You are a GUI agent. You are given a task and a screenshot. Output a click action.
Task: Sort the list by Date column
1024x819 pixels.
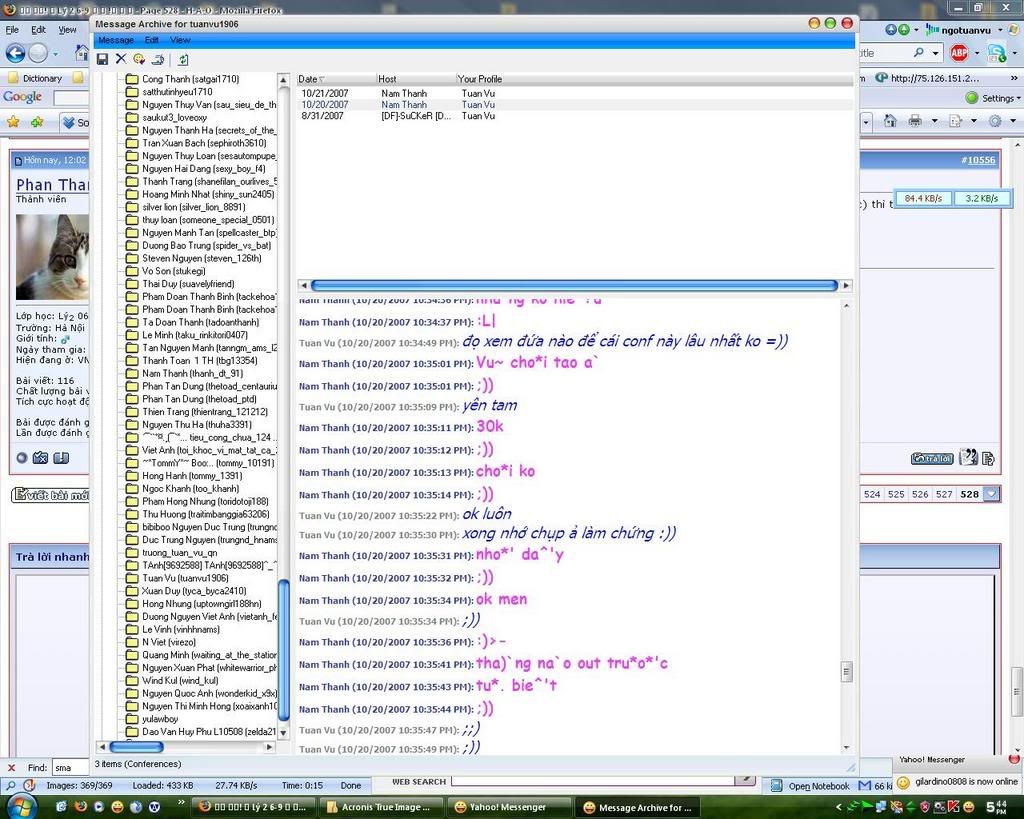tap(310, 79)
